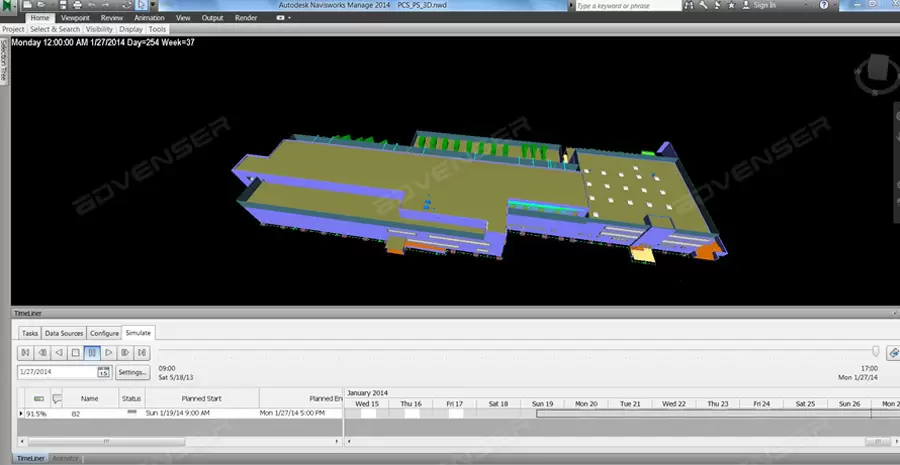Image resolution: width=900 pixels, height=465 pixels.
Task: Click the Save icon in quick access toolbar
Action: pos(63,5)
